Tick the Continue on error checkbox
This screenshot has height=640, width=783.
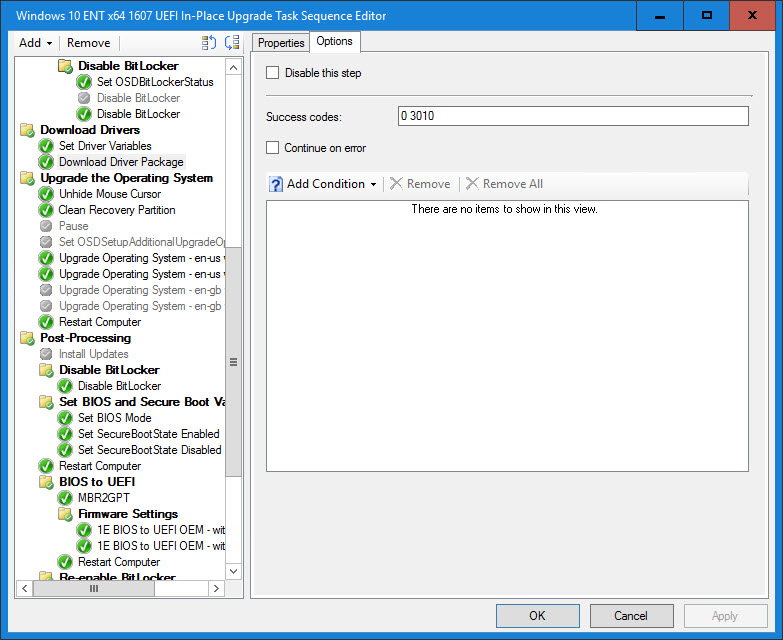(x=273, y=148)
